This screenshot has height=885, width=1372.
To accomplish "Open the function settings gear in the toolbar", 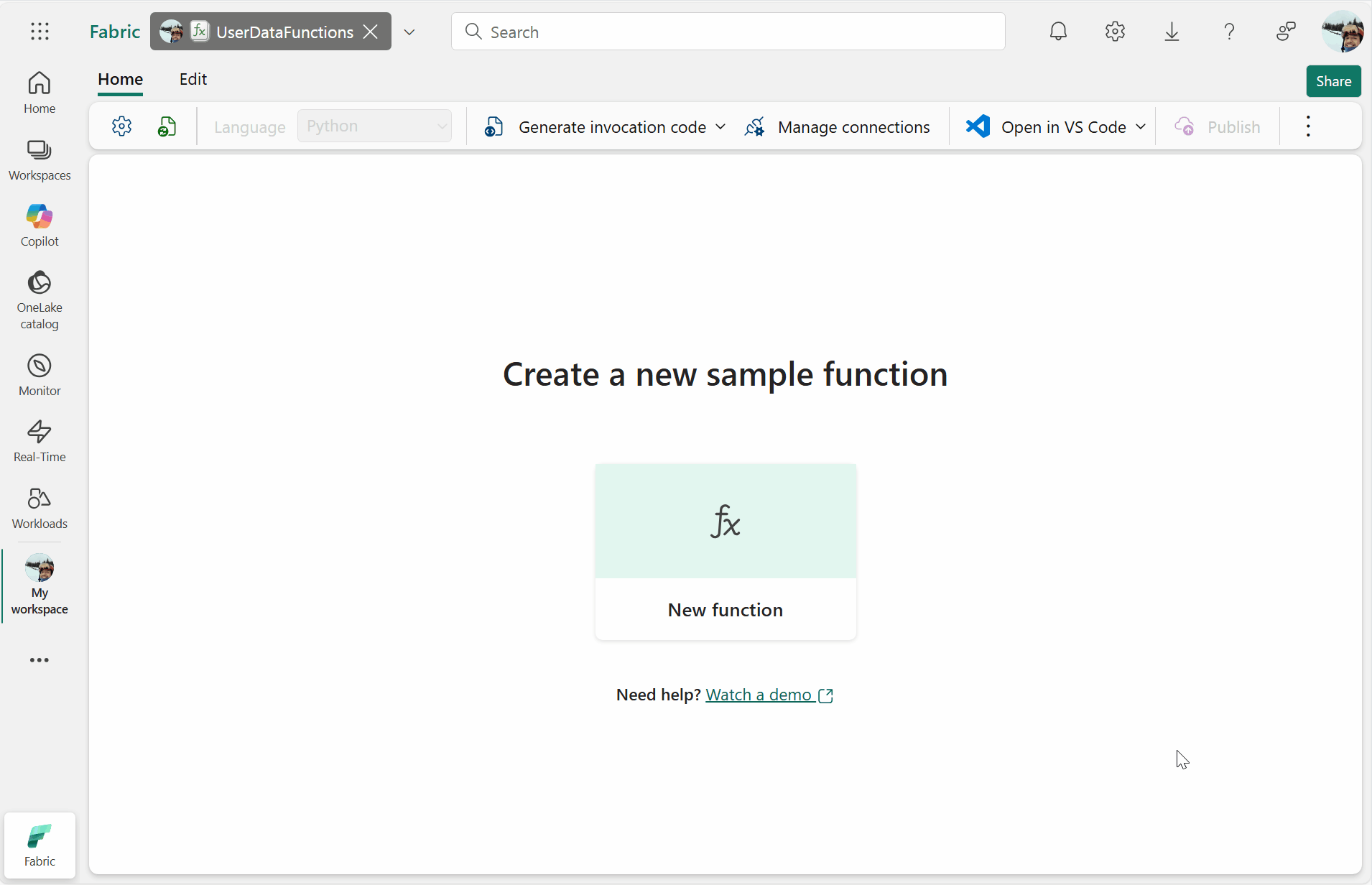I will tap(121, 126).
